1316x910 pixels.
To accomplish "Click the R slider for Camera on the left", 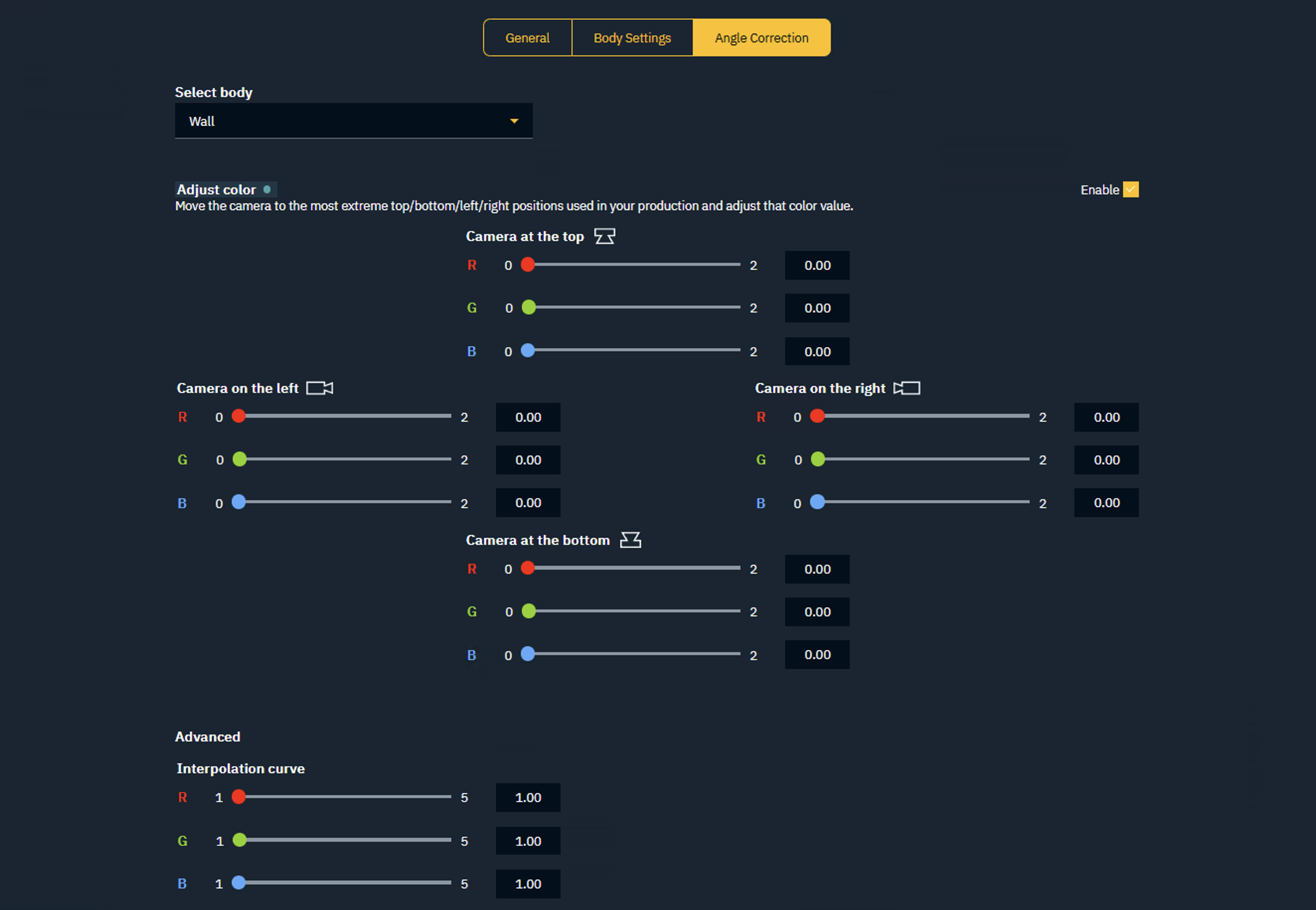I will 342,416.
